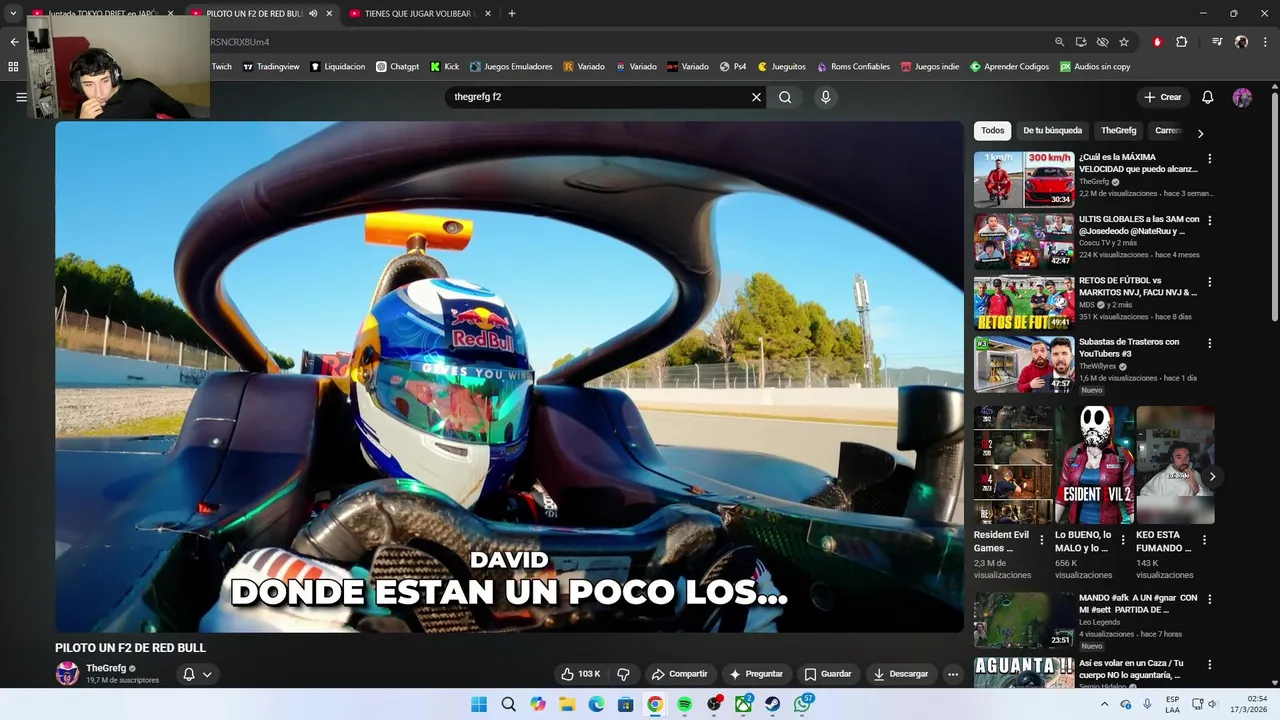The image size is (1280, 720).
Task: Switch to TIENES QUE JUGAR VOLIBEAR tab
Action: pyautogui.click(x=420, y=13)
